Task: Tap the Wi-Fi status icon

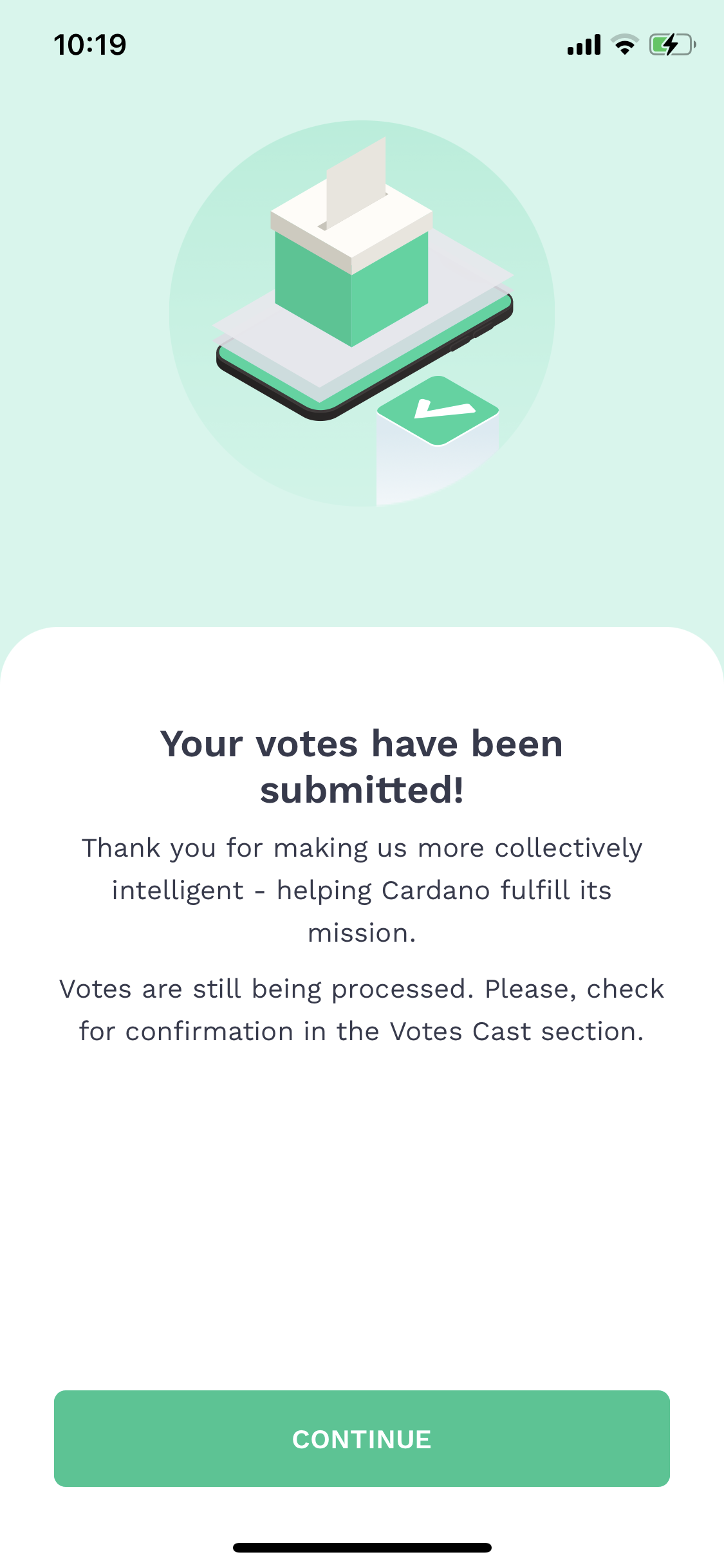Action: click(624, 44)
